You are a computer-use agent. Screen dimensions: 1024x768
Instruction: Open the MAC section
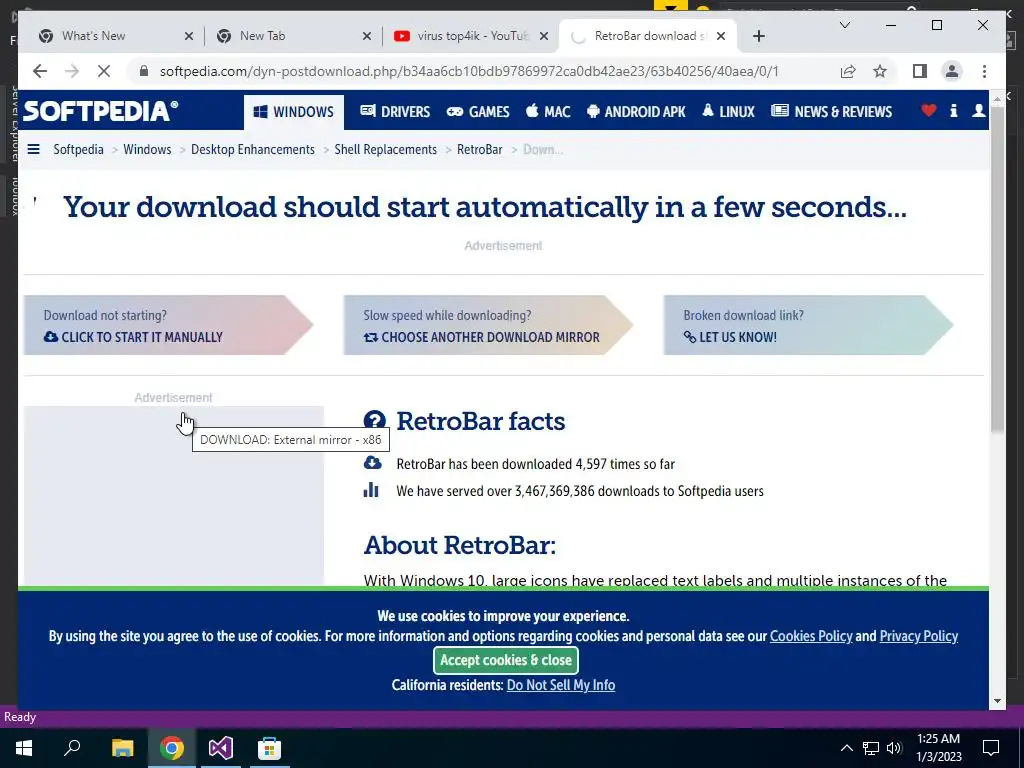548,112
